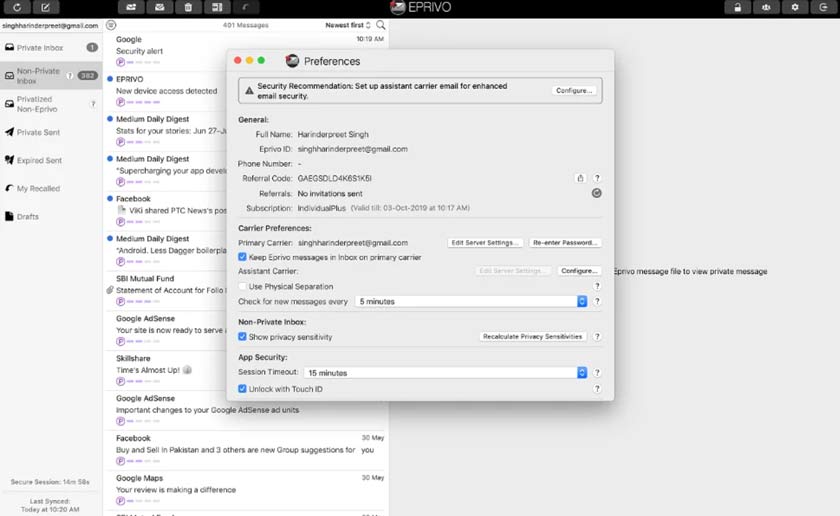Open the Private Inbox folder

pos(51,47)
